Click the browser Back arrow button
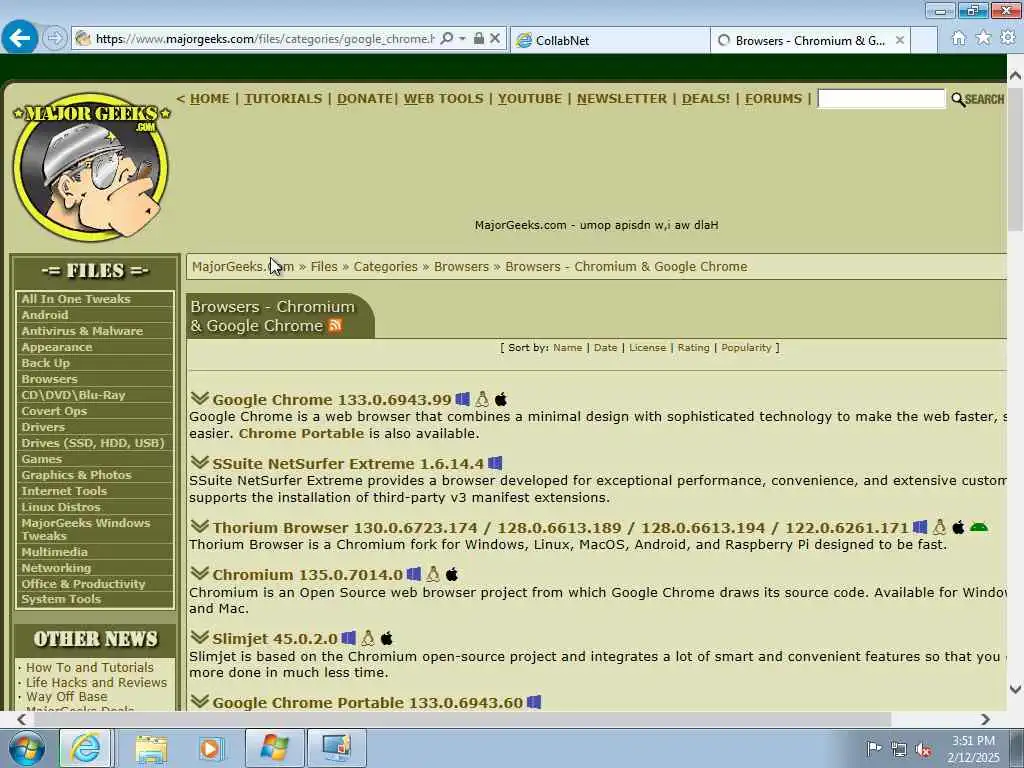Image resolution: width=1024 pixels, height=768 pixels. coord(19,38)
